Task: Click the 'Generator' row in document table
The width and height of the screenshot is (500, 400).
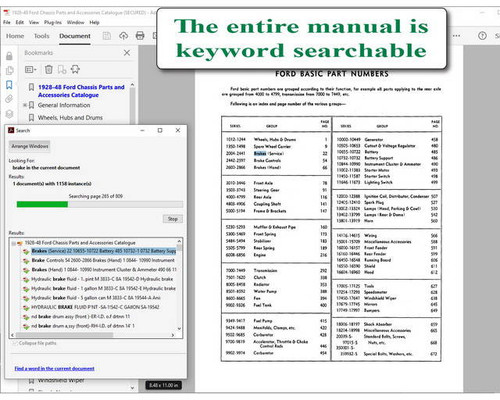Action: [387, 140]
